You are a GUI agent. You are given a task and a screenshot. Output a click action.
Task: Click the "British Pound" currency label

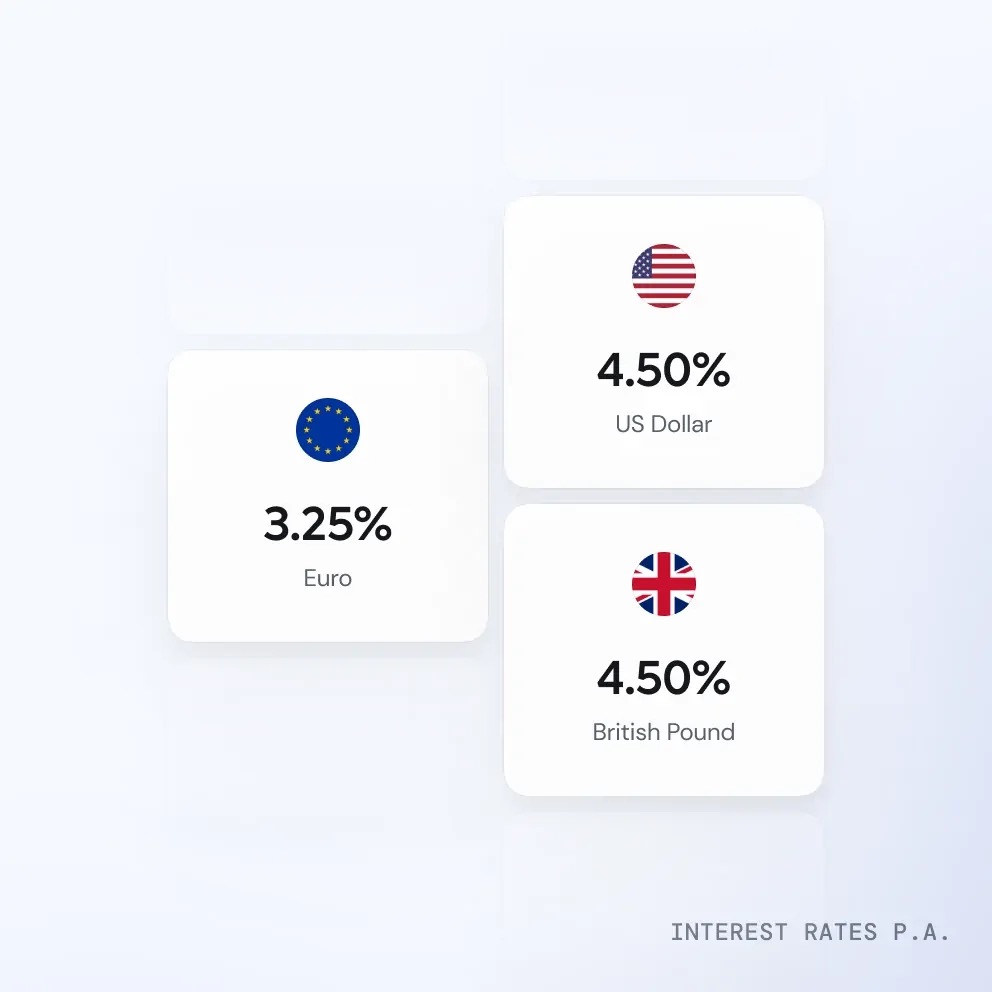[664, 732]
